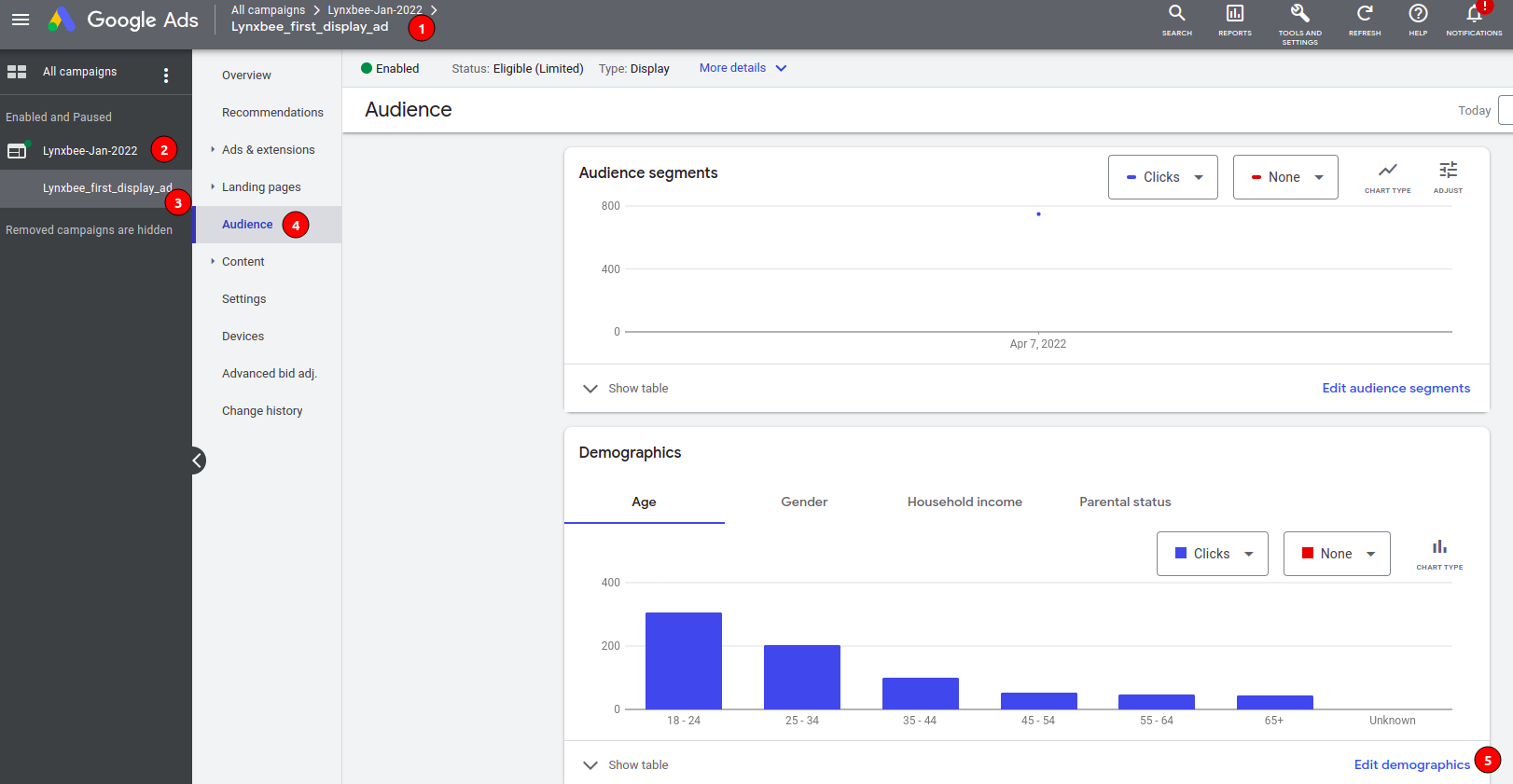
Task: Click the 18 - 24 age bar
Action: pos(684,660)
